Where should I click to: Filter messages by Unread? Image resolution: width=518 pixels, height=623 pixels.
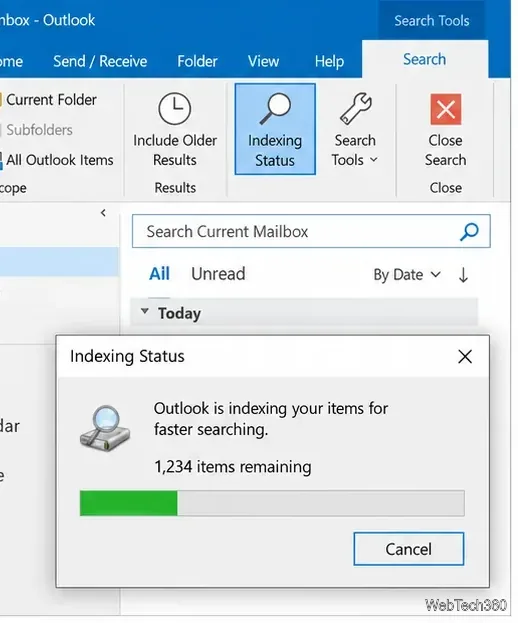pyautogui.click(x=218, y=274)
